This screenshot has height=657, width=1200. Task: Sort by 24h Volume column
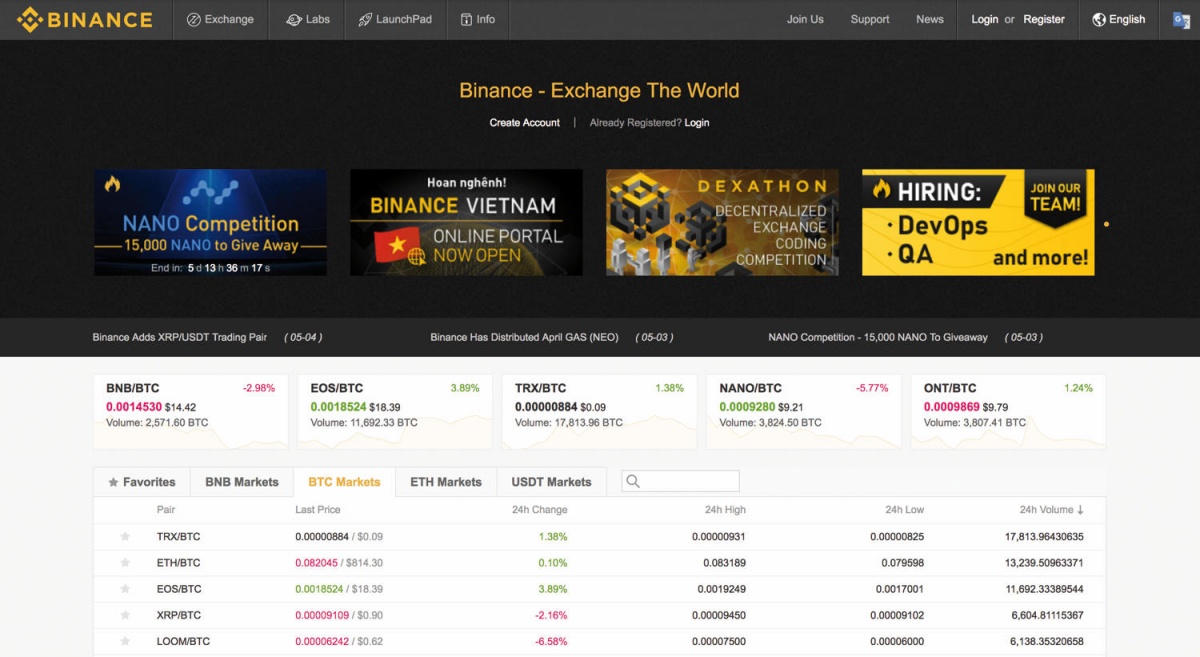coord(1052,510)
